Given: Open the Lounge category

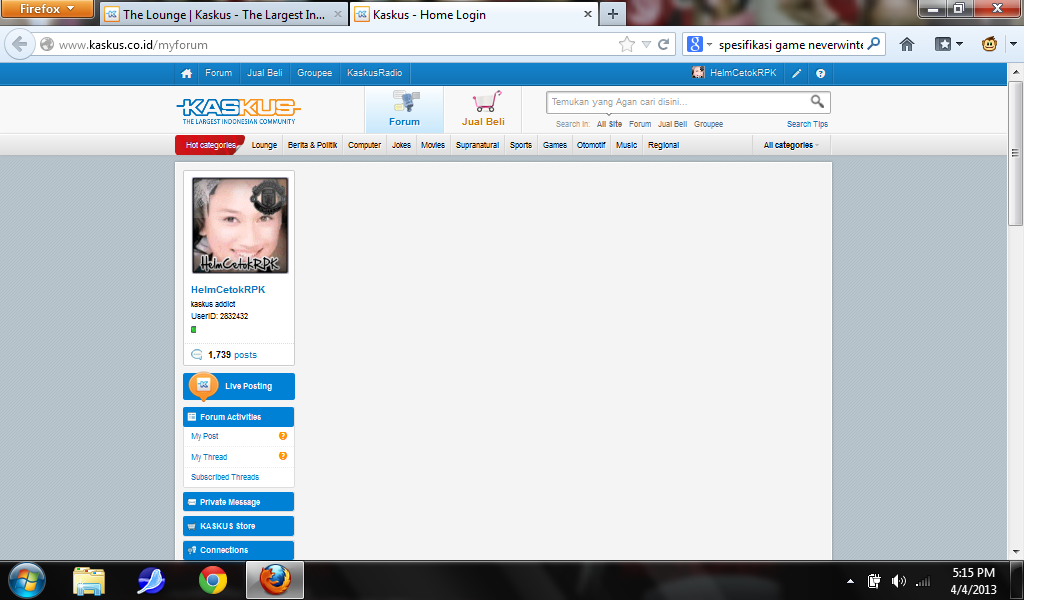Looking at the screenshot, I should [264, 145].
